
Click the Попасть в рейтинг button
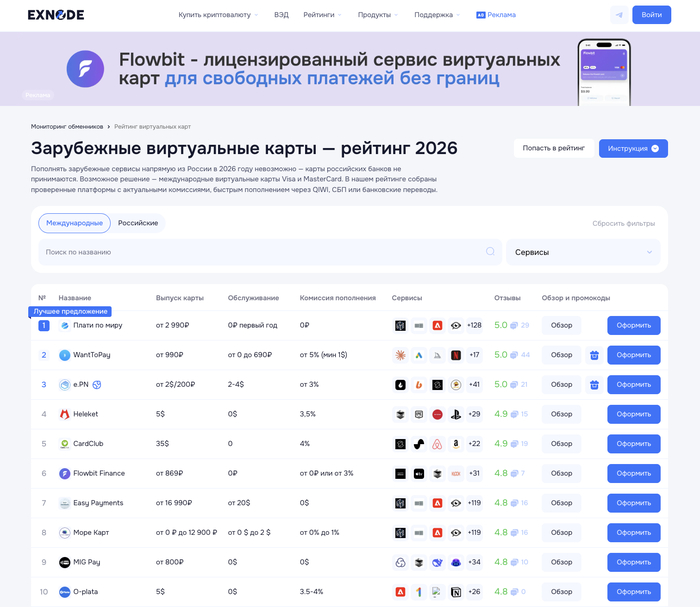pos(554,148)
